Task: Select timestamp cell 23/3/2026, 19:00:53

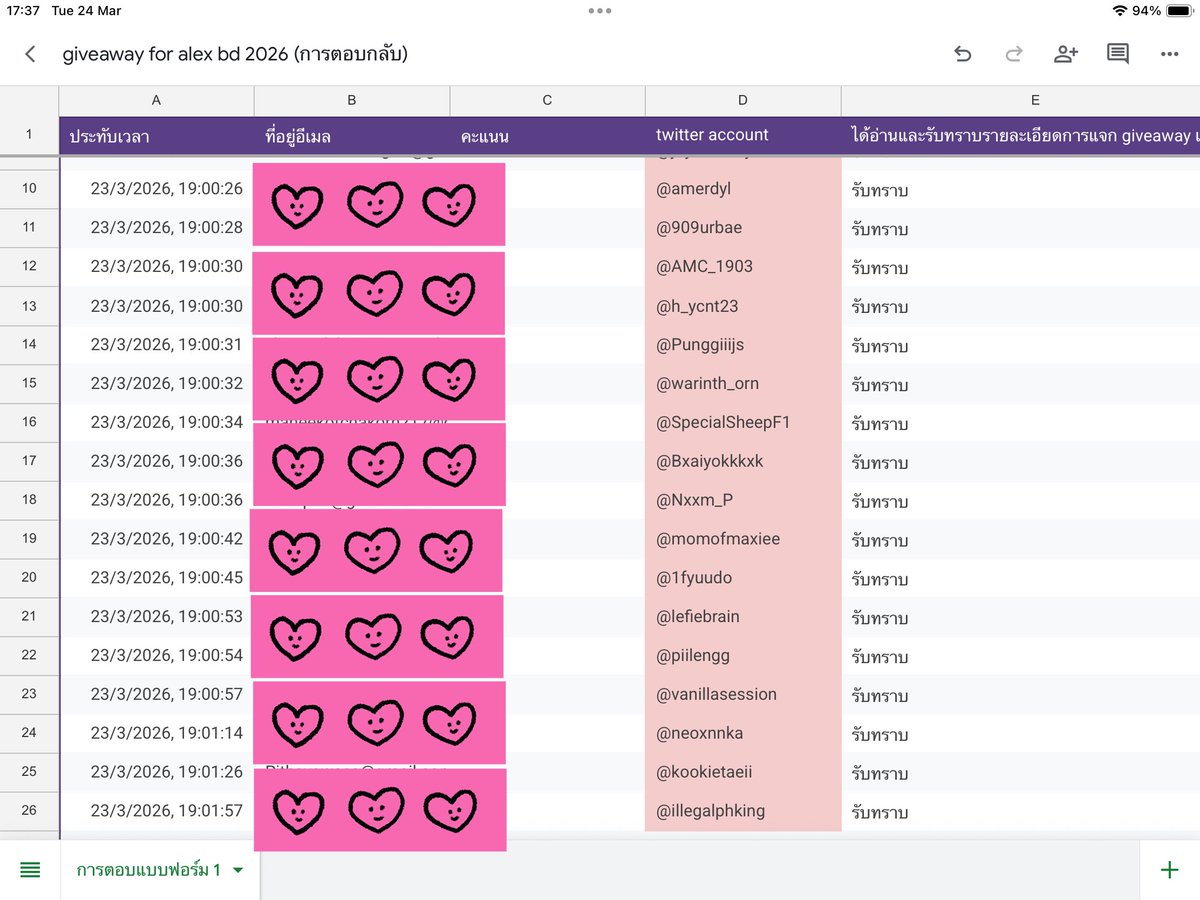Action: tap(156, 616)
